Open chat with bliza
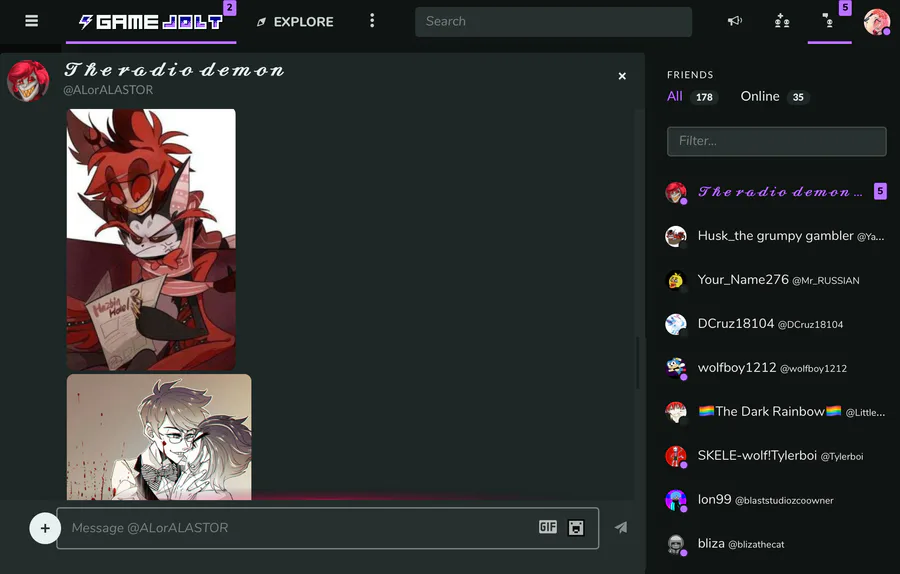 tap(775, 544)
